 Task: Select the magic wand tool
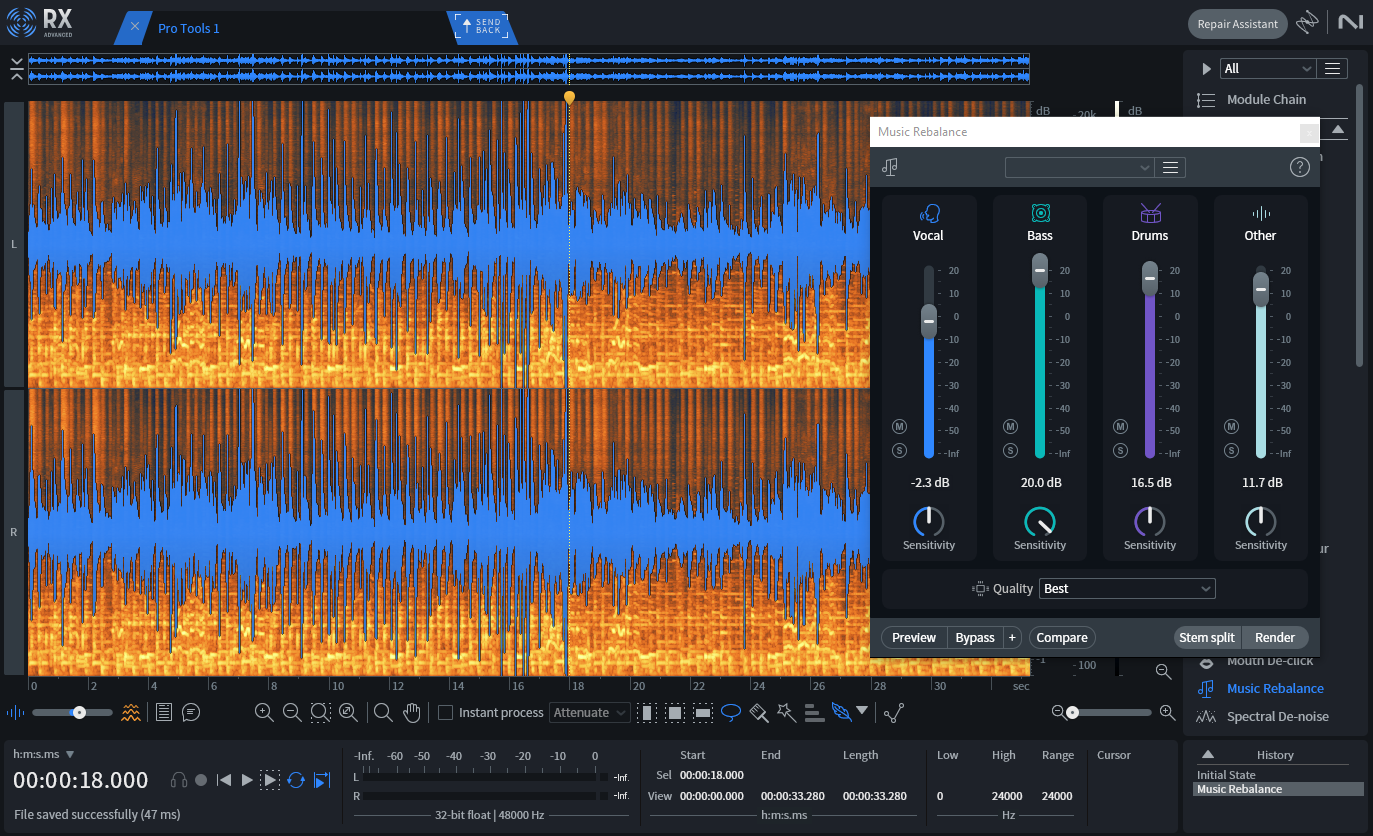point(786,713)
